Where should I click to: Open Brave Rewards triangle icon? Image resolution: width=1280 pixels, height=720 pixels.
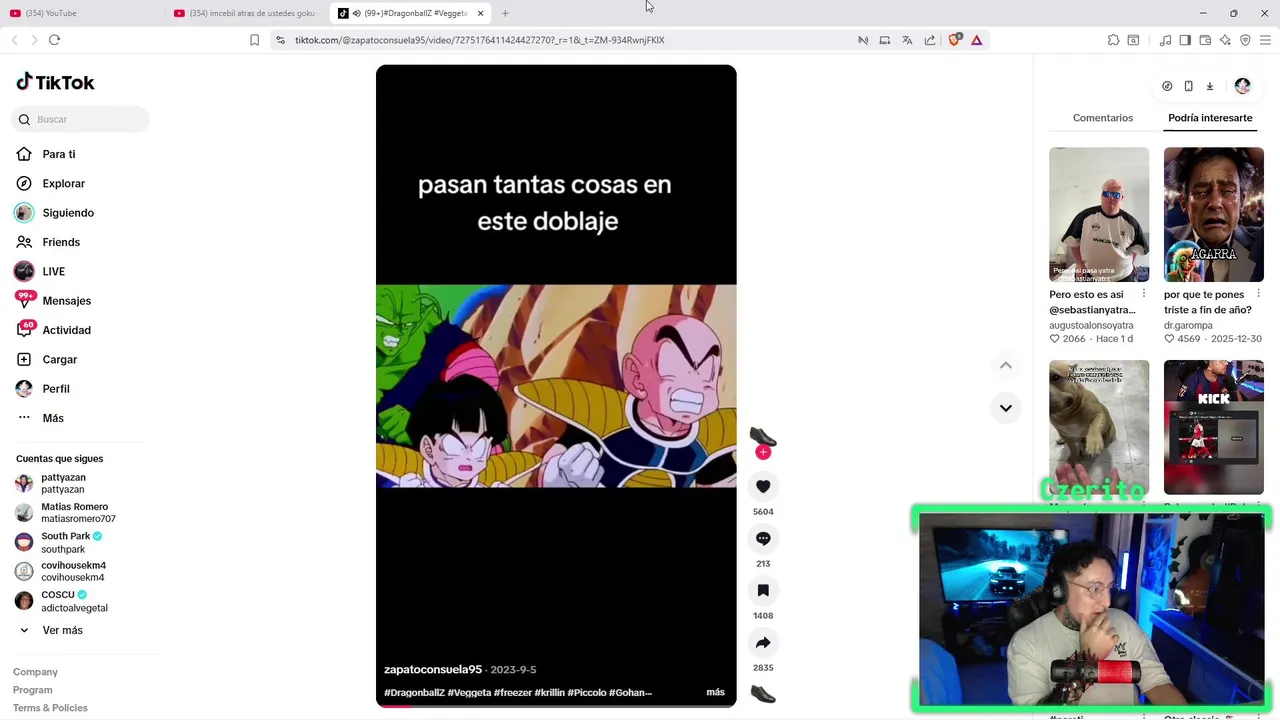976,40
